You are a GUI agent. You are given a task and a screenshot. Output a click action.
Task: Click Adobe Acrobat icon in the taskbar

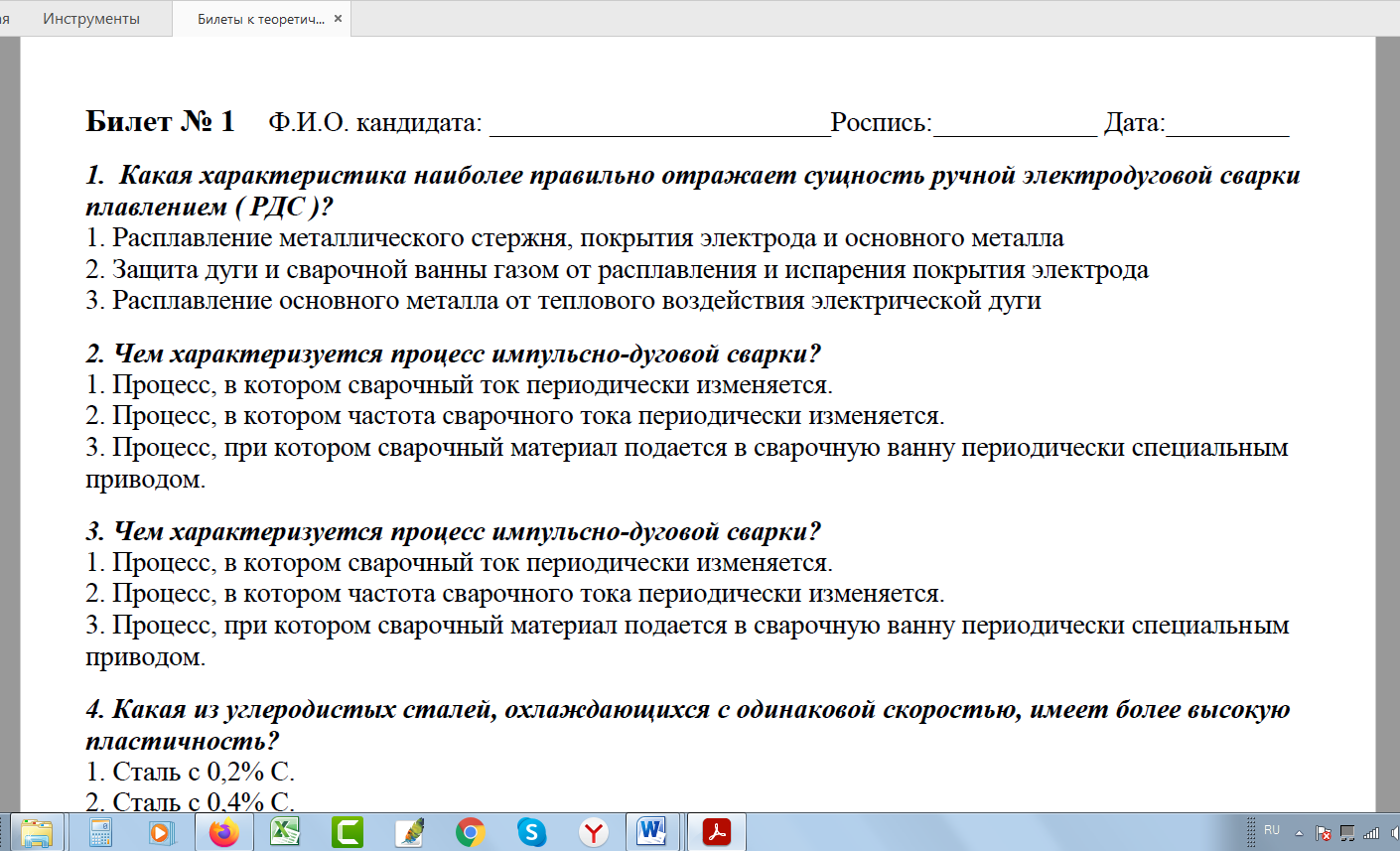pos(716,832)
